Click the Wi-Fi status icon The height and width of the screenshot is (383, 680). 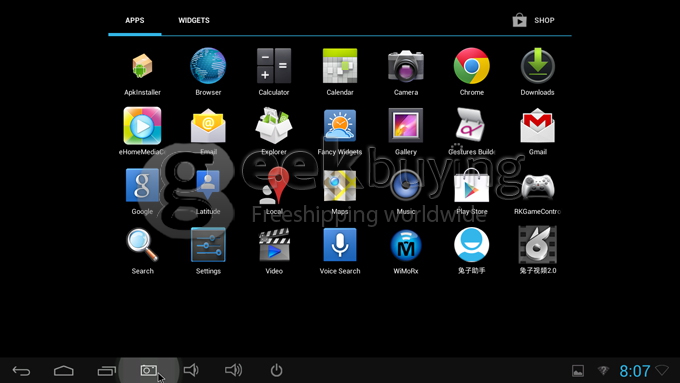603,370
